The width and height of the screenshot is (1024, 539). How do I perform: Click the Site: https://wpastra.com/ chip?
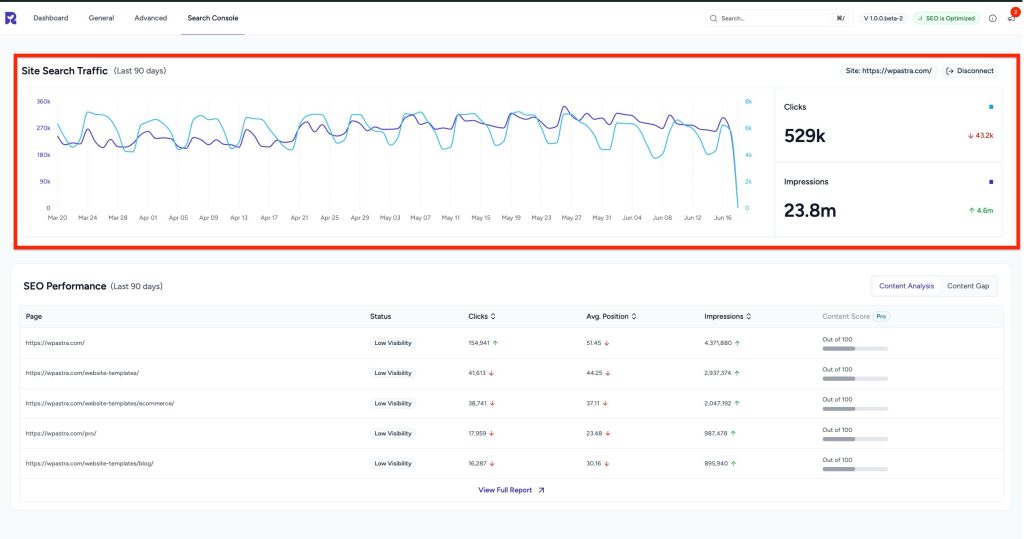[x=888, y=71]
